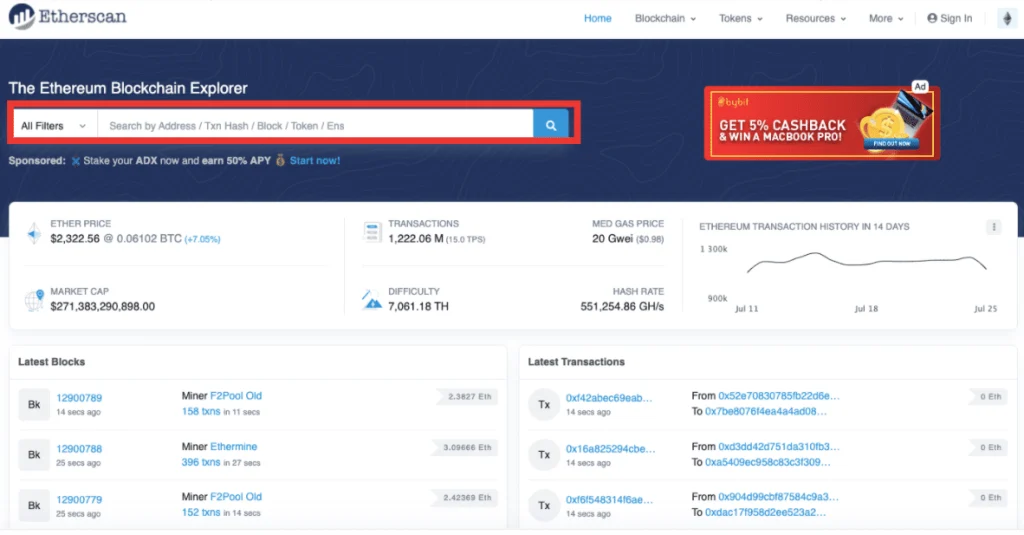Open the Ethereum network icon in header
The image size is (1024, 535).
(x=1007, y=18)
